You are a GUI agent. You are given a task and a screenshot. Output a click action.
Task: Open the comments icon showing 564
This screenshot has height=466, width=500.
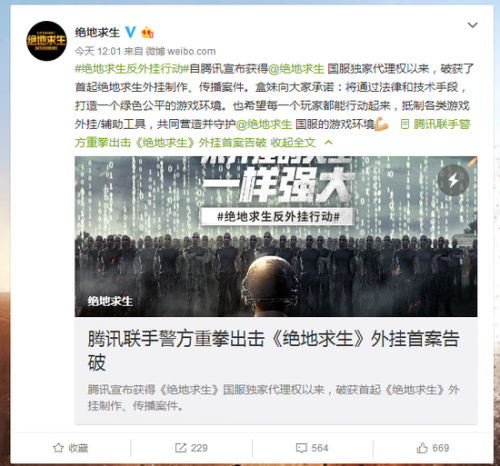pos(301,448)
